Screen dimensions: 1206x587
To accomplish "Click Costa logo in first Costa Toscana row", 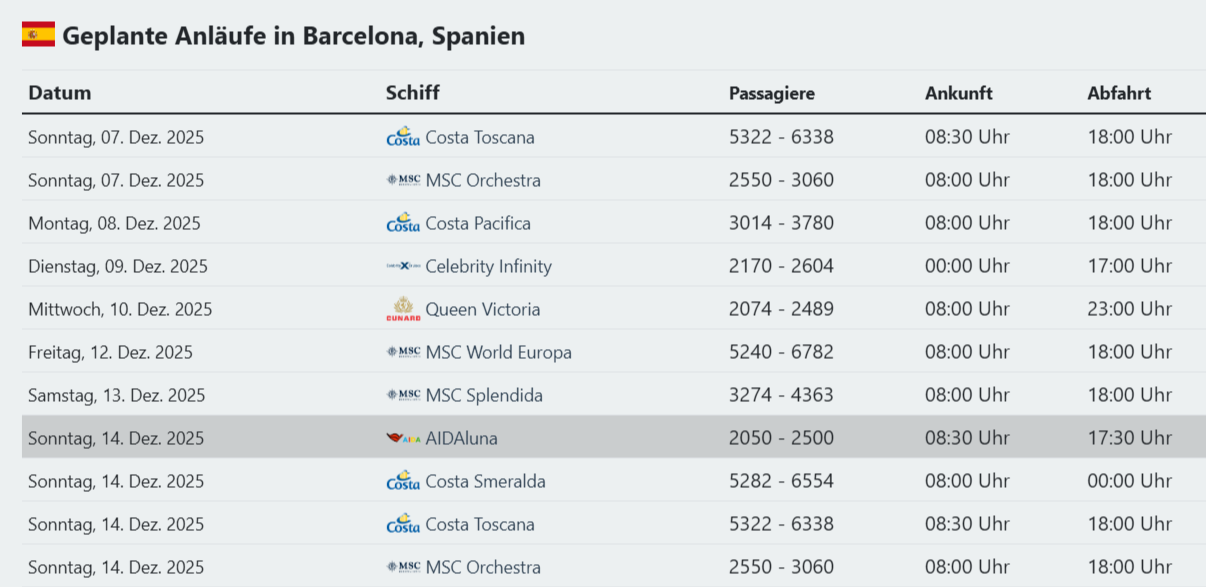I will [x=403, y=137].
